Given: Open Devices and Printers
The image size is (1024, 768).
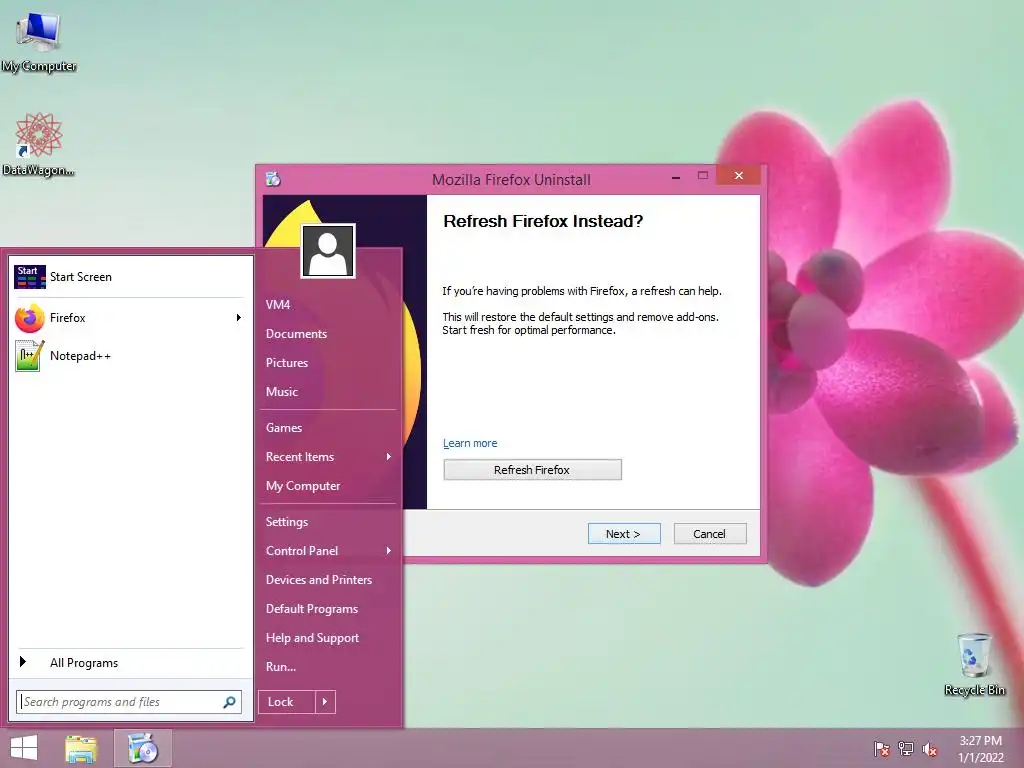Looking at the screenshot, I should [x=319, y=580].
